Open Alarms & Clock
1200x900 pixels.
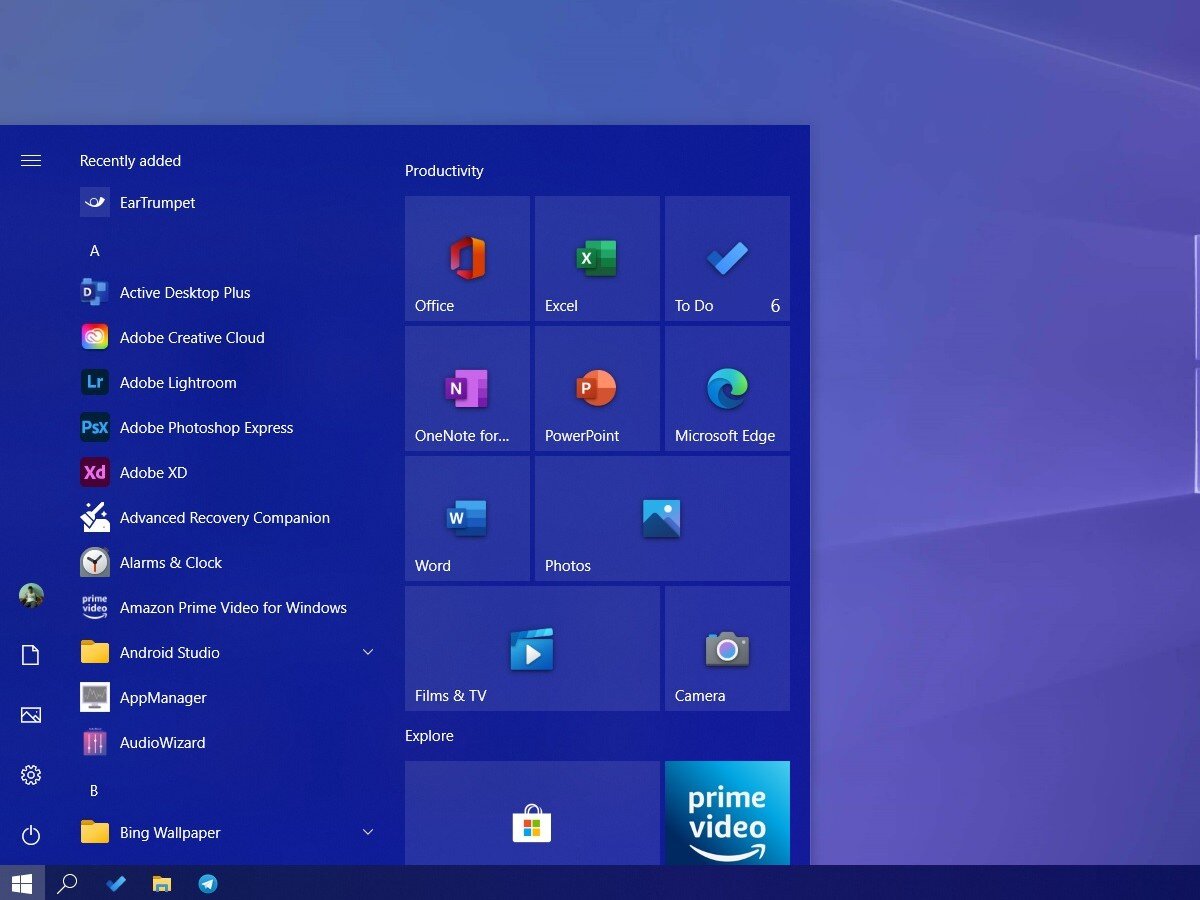pyautogui.click(x=228, y=562)
